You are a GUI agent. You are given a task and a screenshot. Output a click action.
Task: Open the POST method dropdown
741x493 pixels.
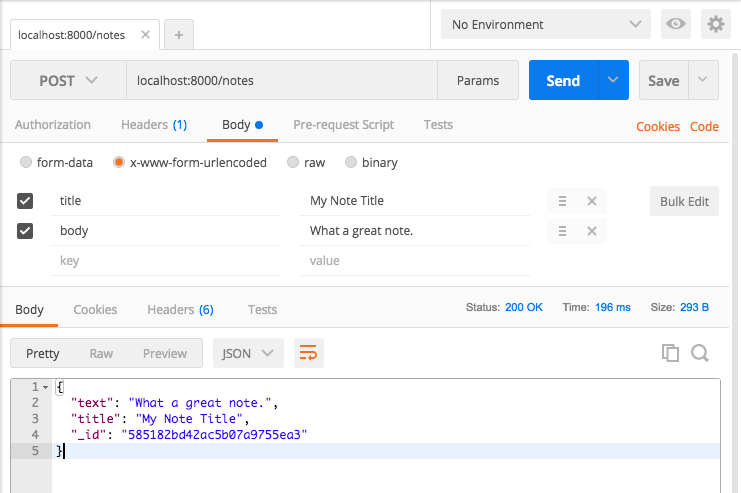(x=68, y=81)
